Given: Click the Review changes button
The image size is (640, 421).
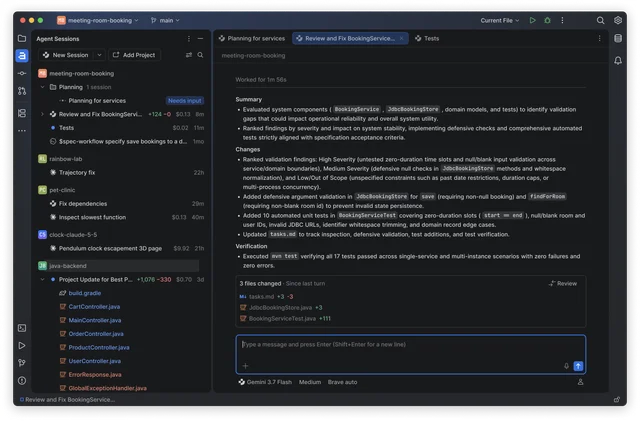Looking at the screenshot, I should 563,283.
